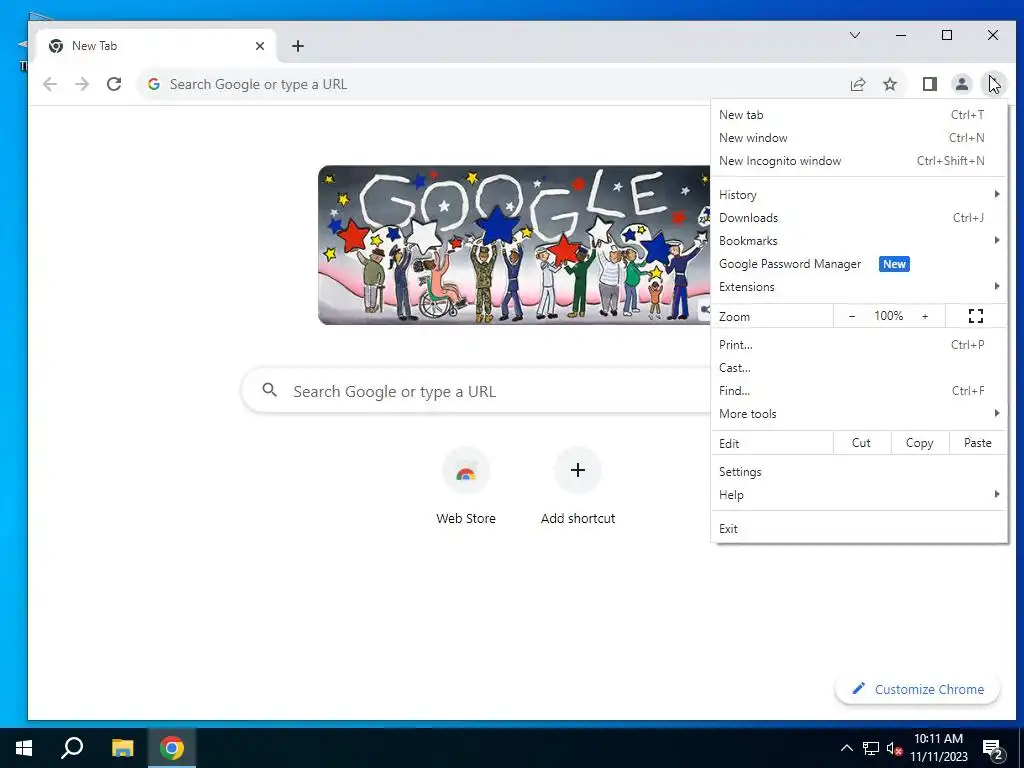Click the Customize Chrome button
This screenshot has height=768, width=1024.
(x=918, y=690)
